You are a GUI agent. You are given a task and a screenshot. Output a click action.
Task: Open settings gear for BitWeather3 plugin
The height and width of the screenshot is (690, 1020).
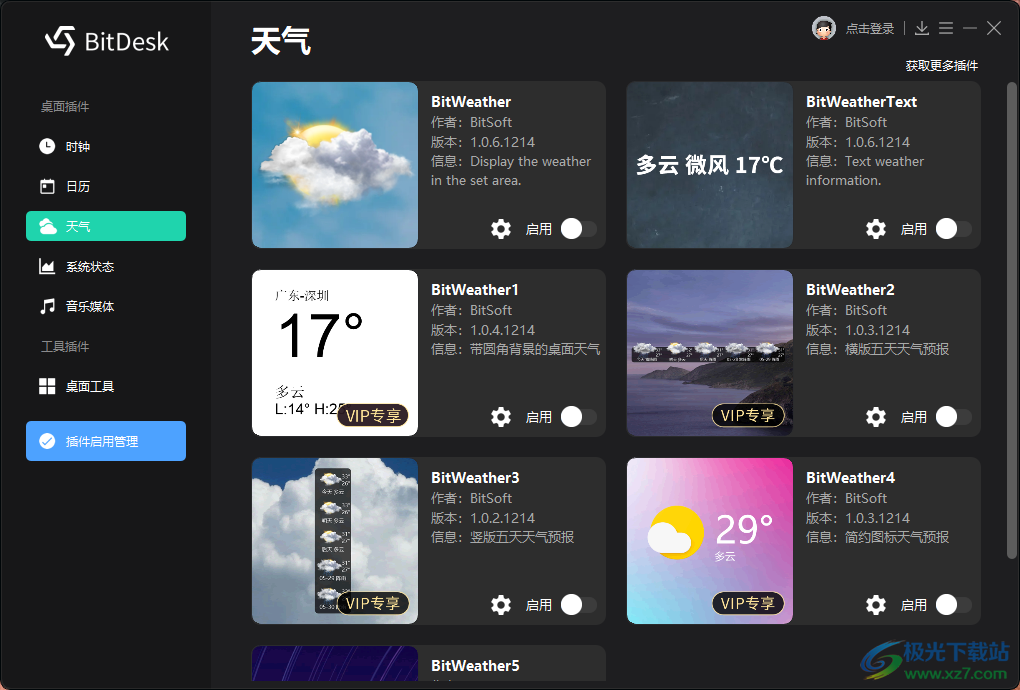[x=501, y=605]
